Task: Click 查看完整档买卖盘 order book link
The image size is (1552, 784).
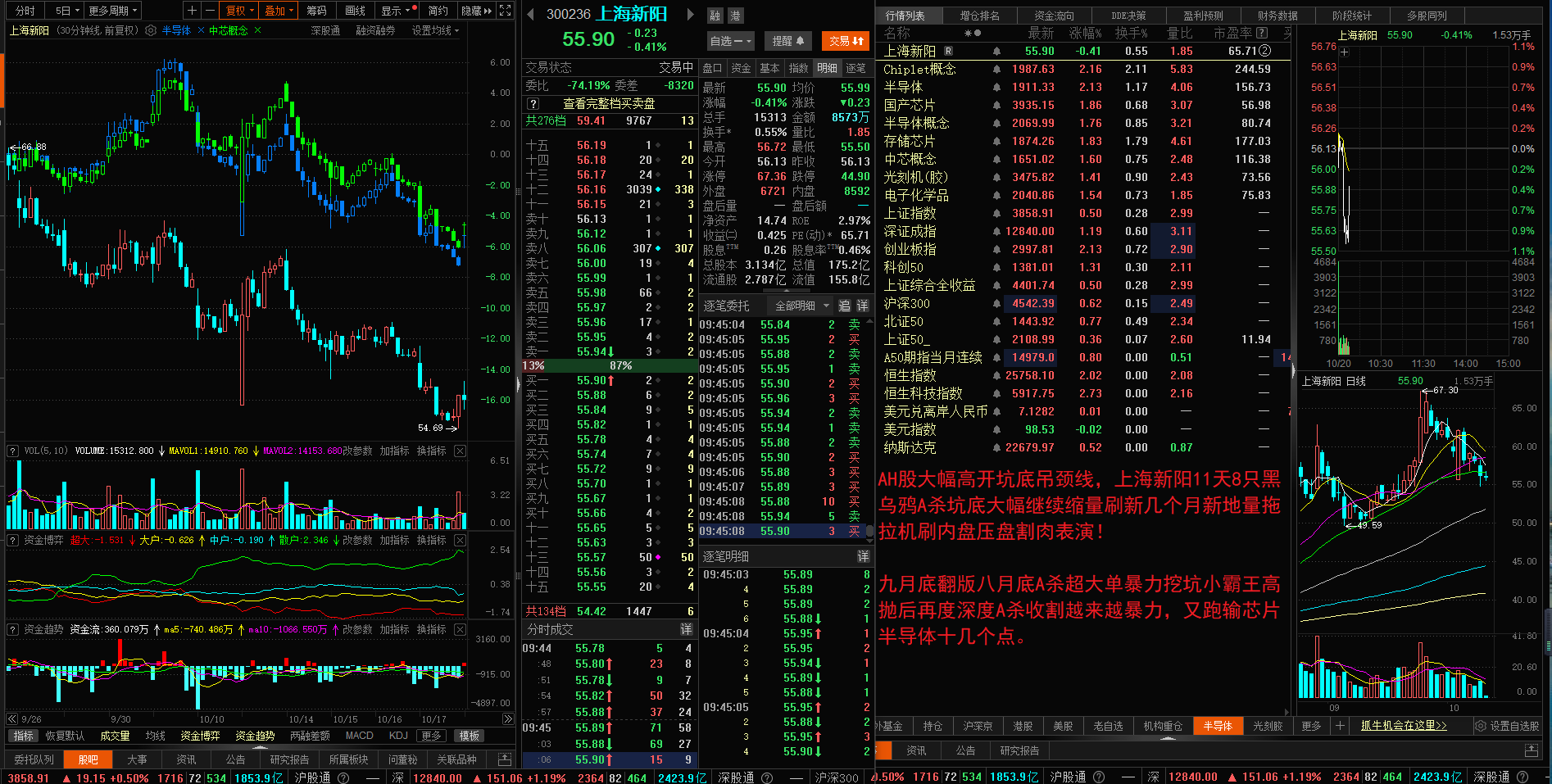Action: (609, 104)
